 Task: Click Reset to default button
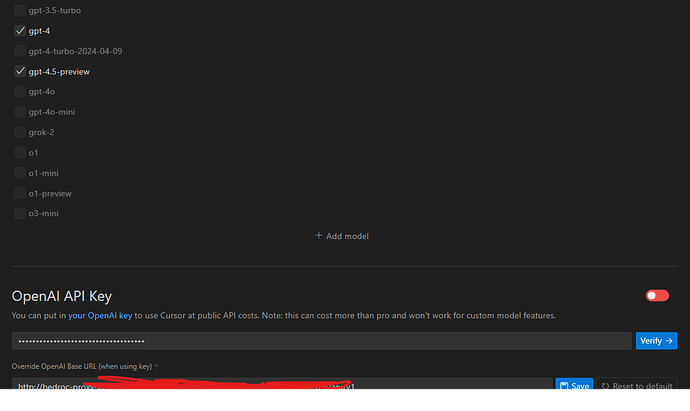tap(637, 384)
